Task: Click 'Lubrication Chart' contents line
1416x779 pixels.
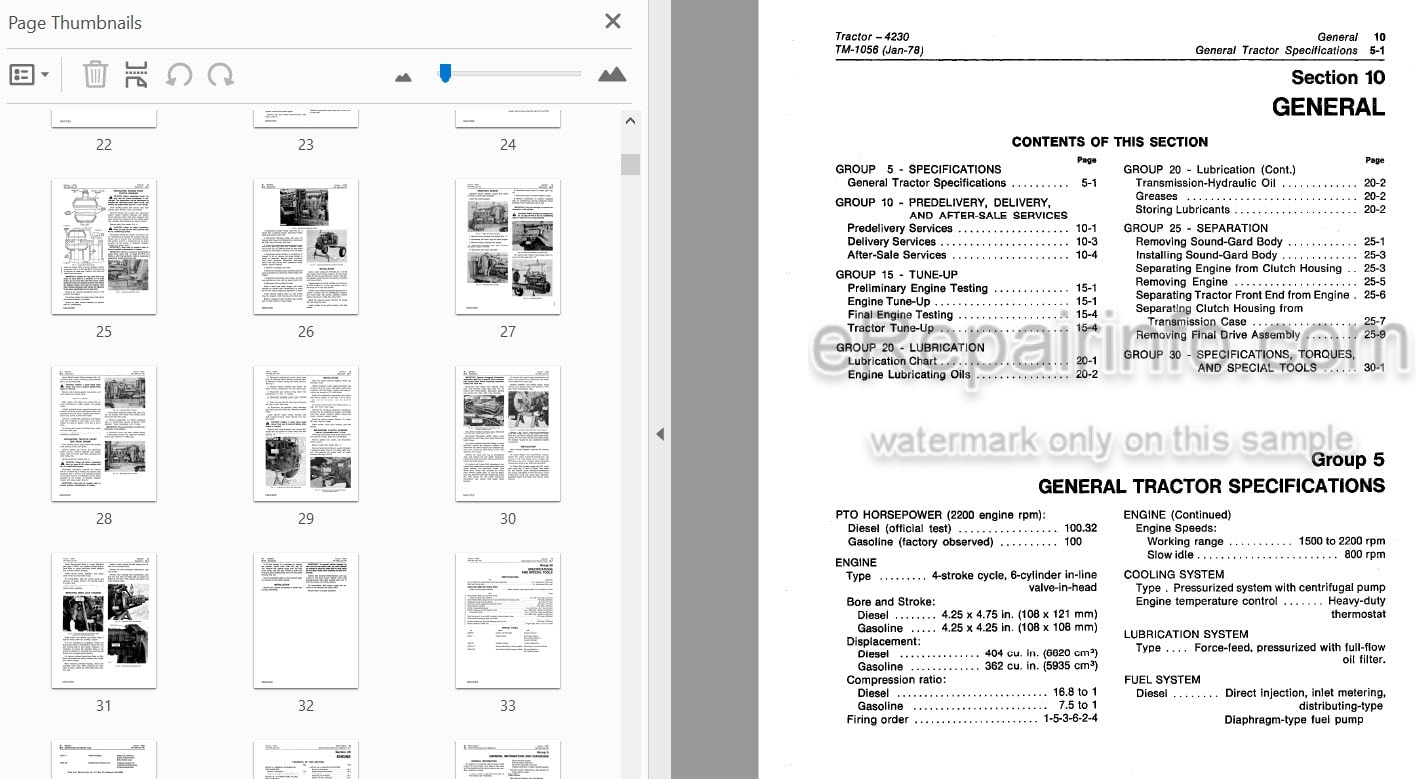Action: 972,361
